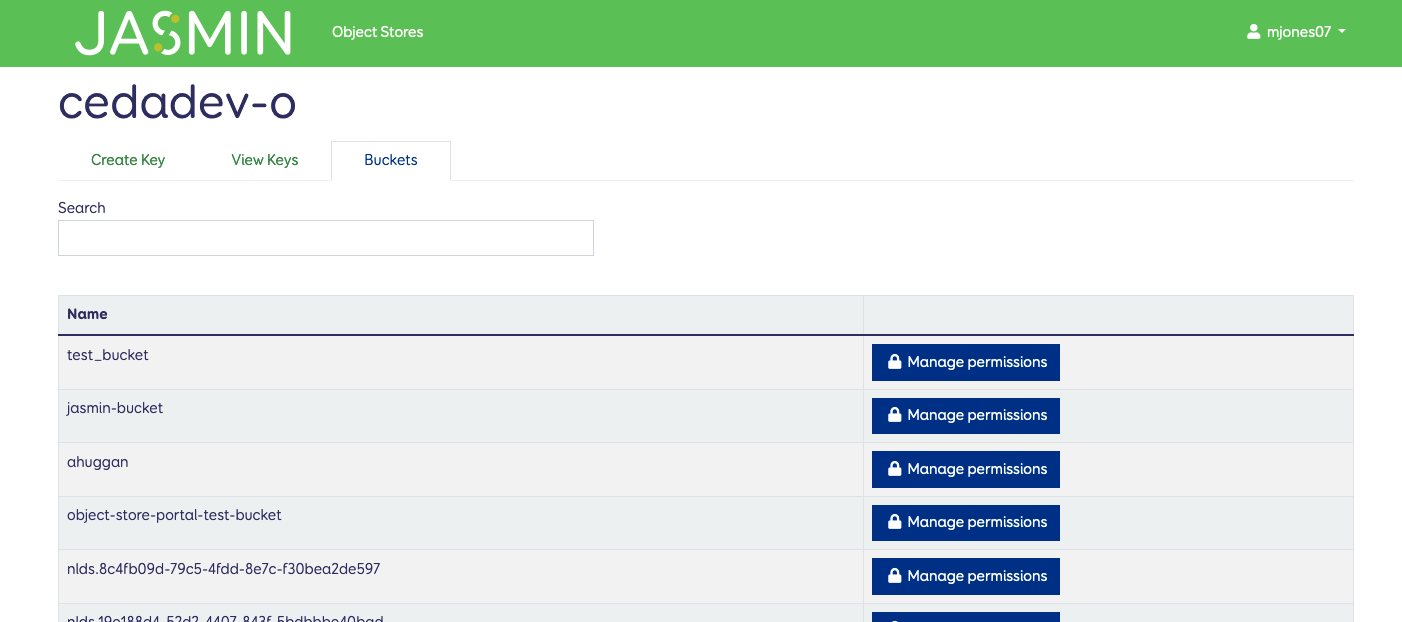Select the Buckets tab

tap(391, 160)
